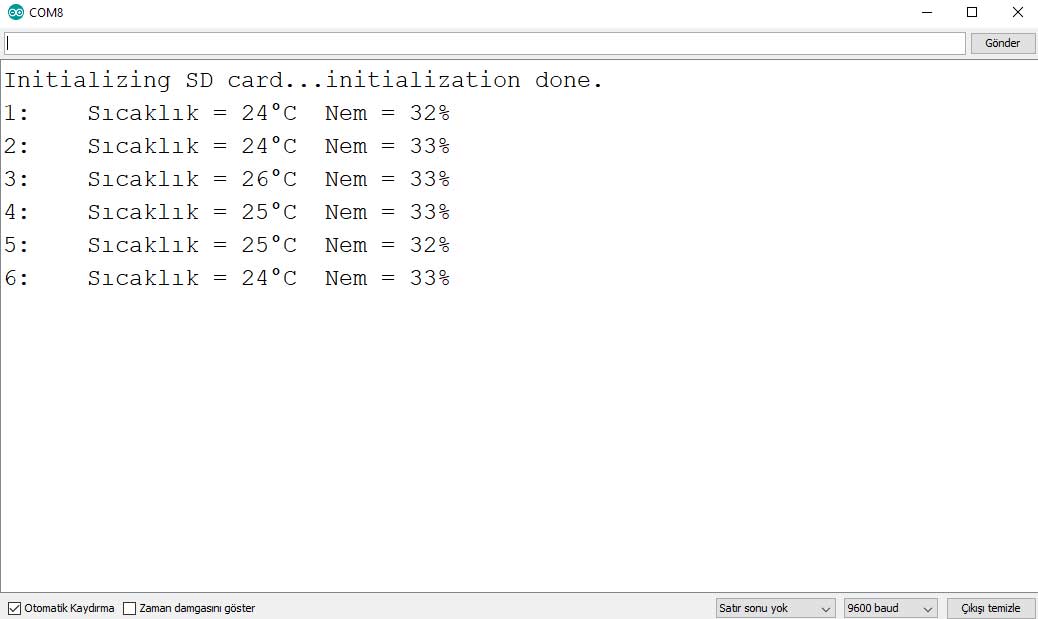
Task: Expand the 9600 baud rate dropdown
Action: 890,608
